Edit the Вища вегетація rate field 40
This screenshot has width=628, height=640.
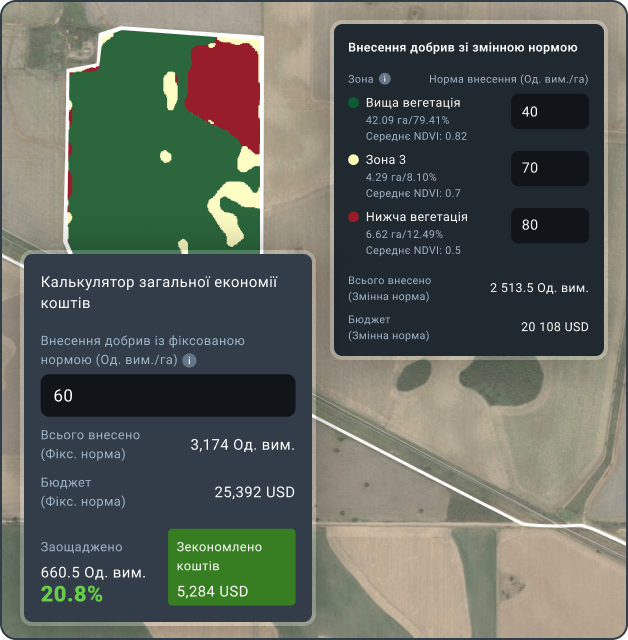550,111
